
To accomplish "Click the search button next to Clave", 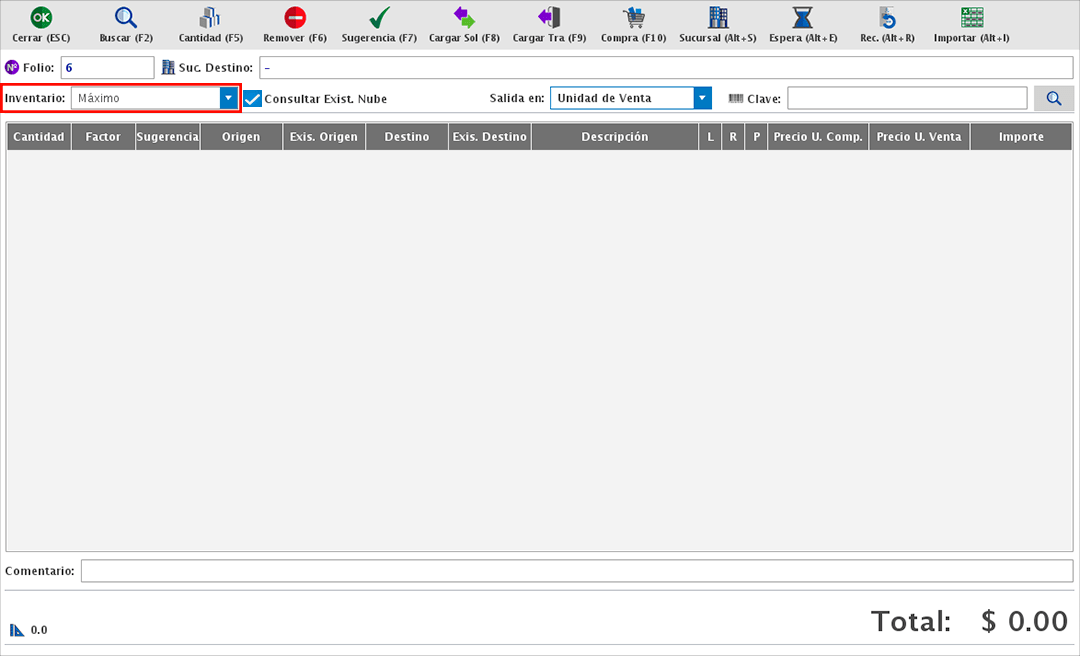I will (1053, 98).
